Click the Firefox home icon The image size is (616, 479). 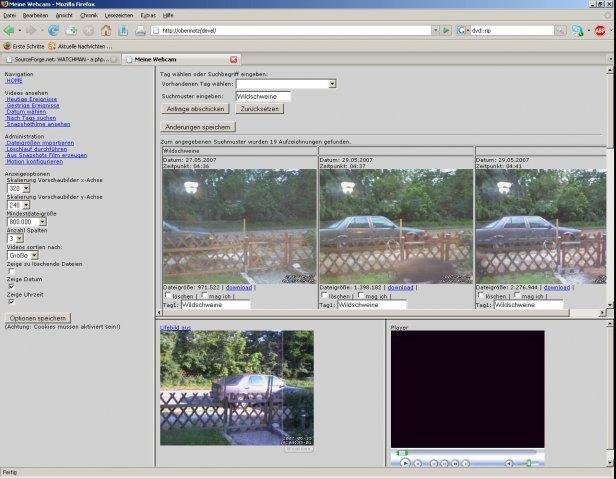click(106, 30)
